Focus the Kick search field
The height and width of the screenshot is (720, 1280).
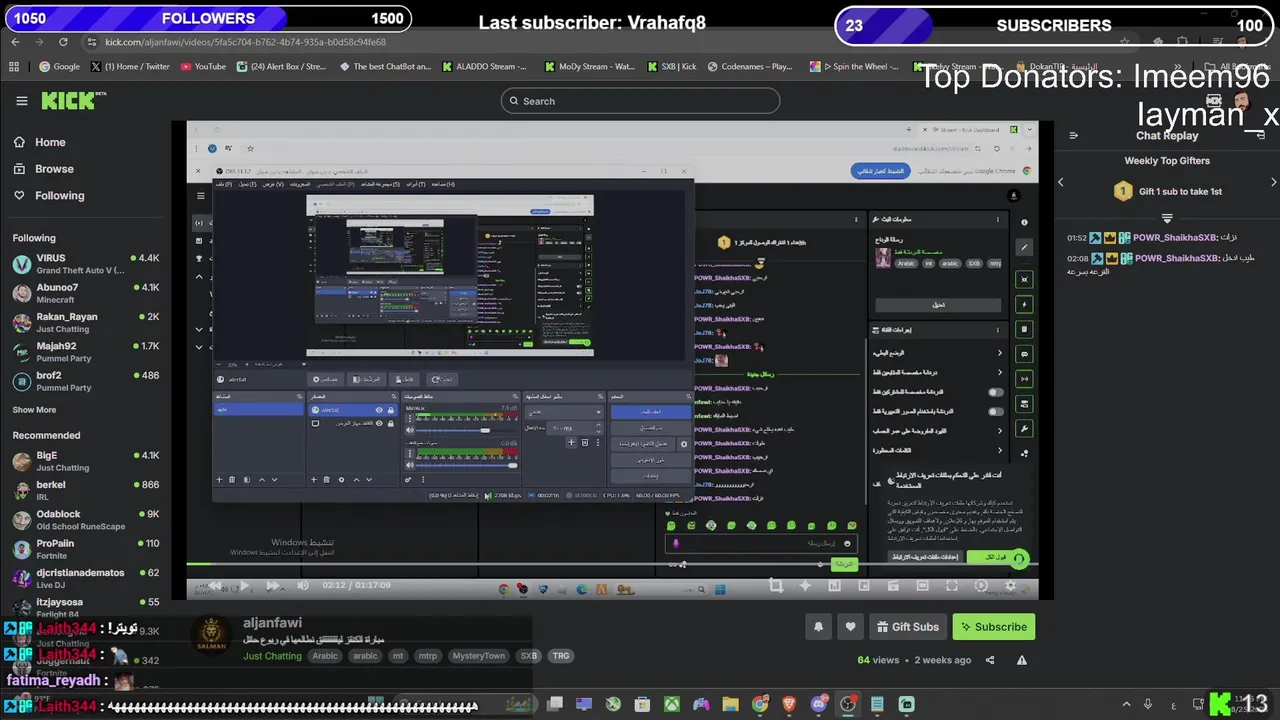coord(640,101)
